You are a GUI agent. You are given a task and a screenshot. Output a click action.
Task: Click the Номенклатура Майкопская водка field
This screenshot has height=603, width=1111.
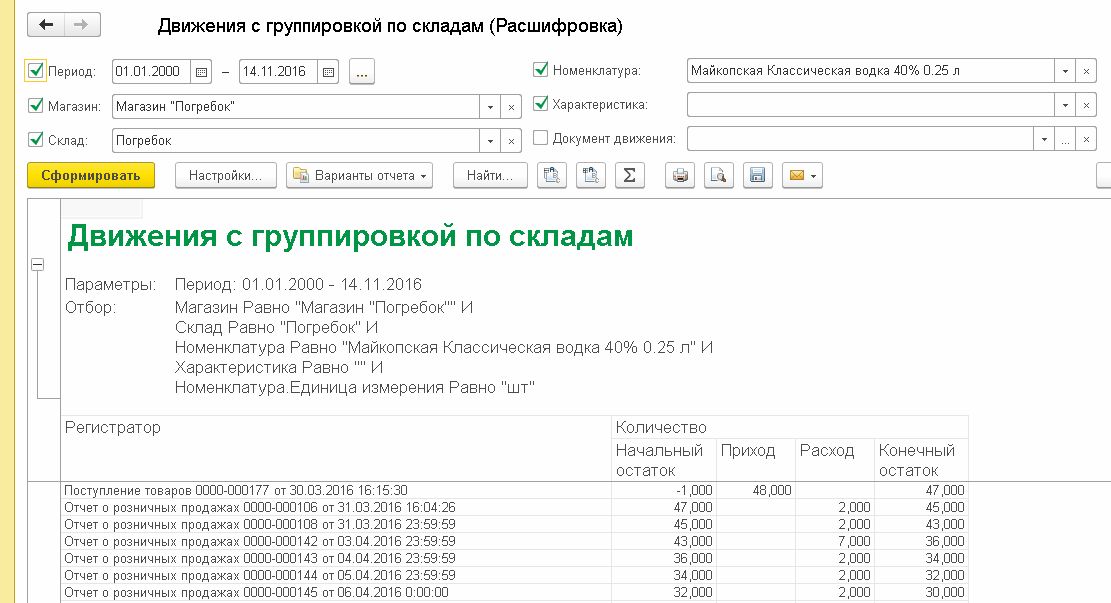click(x=871, y=71)
